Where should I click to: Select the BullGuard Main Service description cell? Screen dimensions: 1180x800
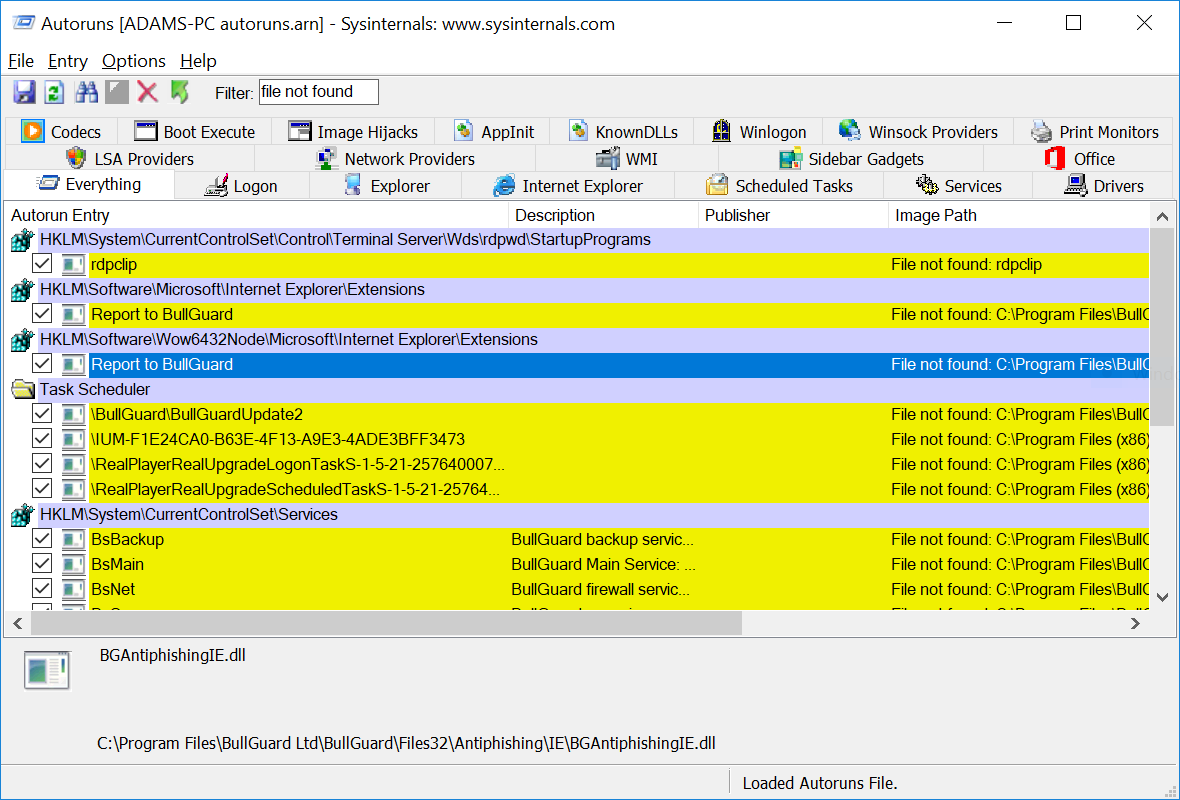(604, 564)
